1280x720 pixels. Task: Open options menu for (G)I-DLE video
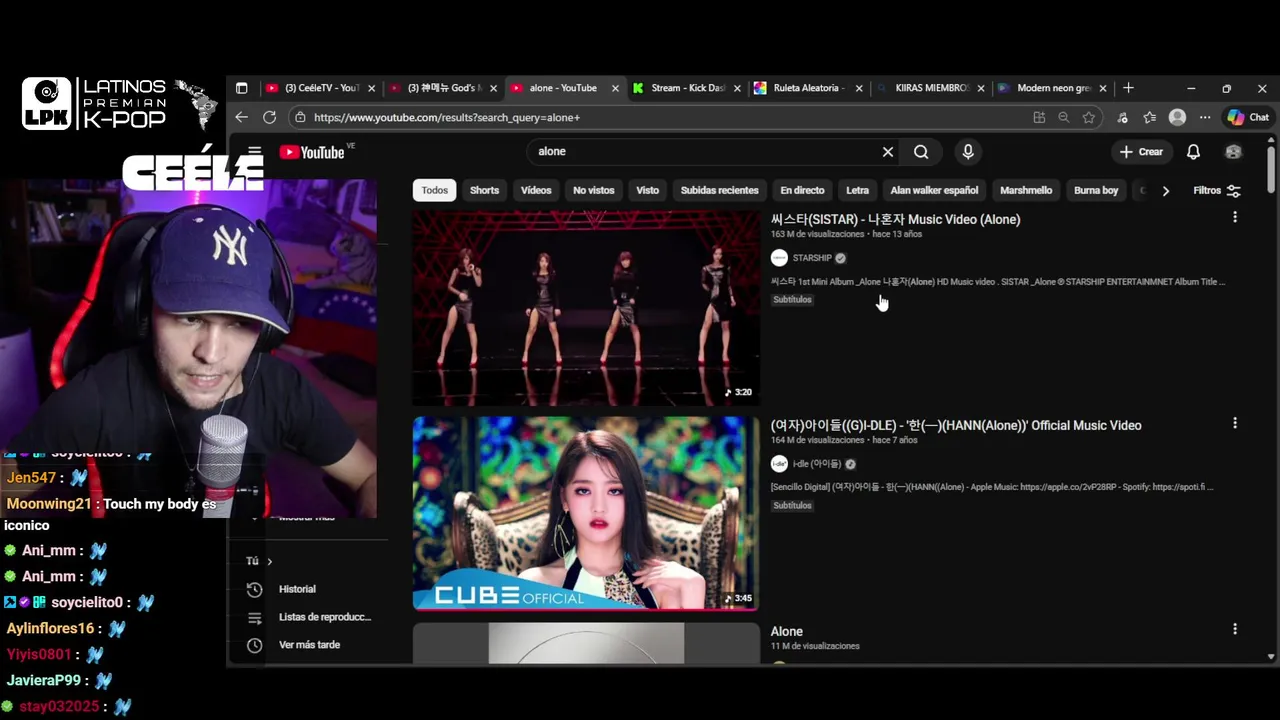tap(1235, 423)
